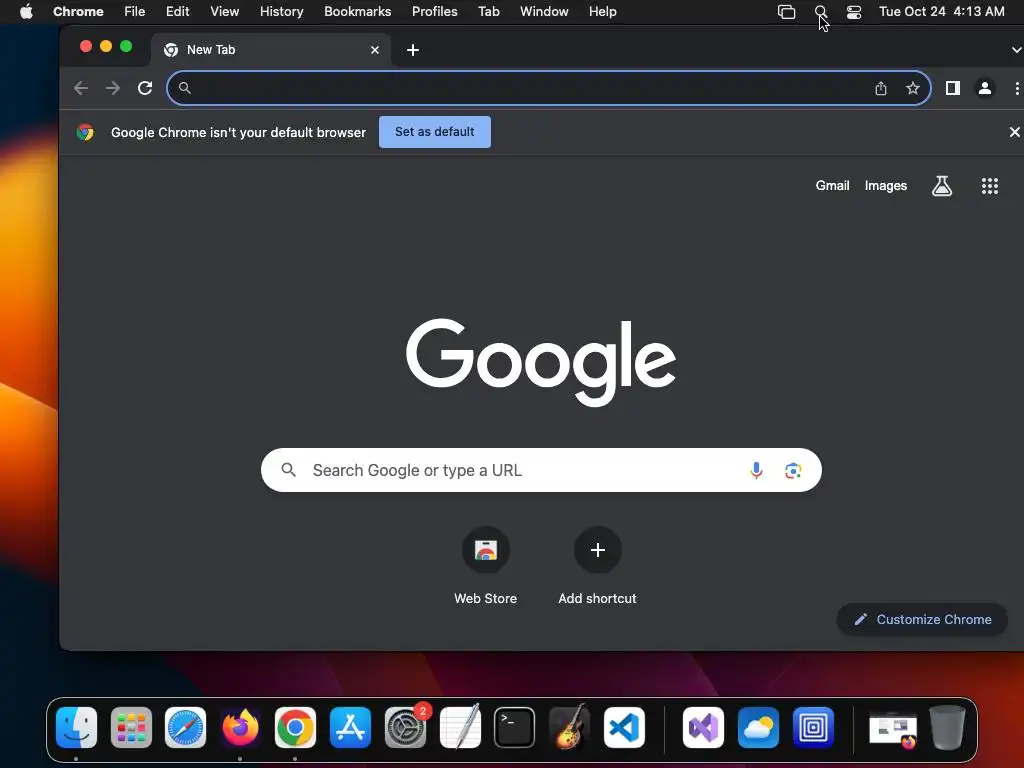Select the New Tab tab

click(271, 50)
